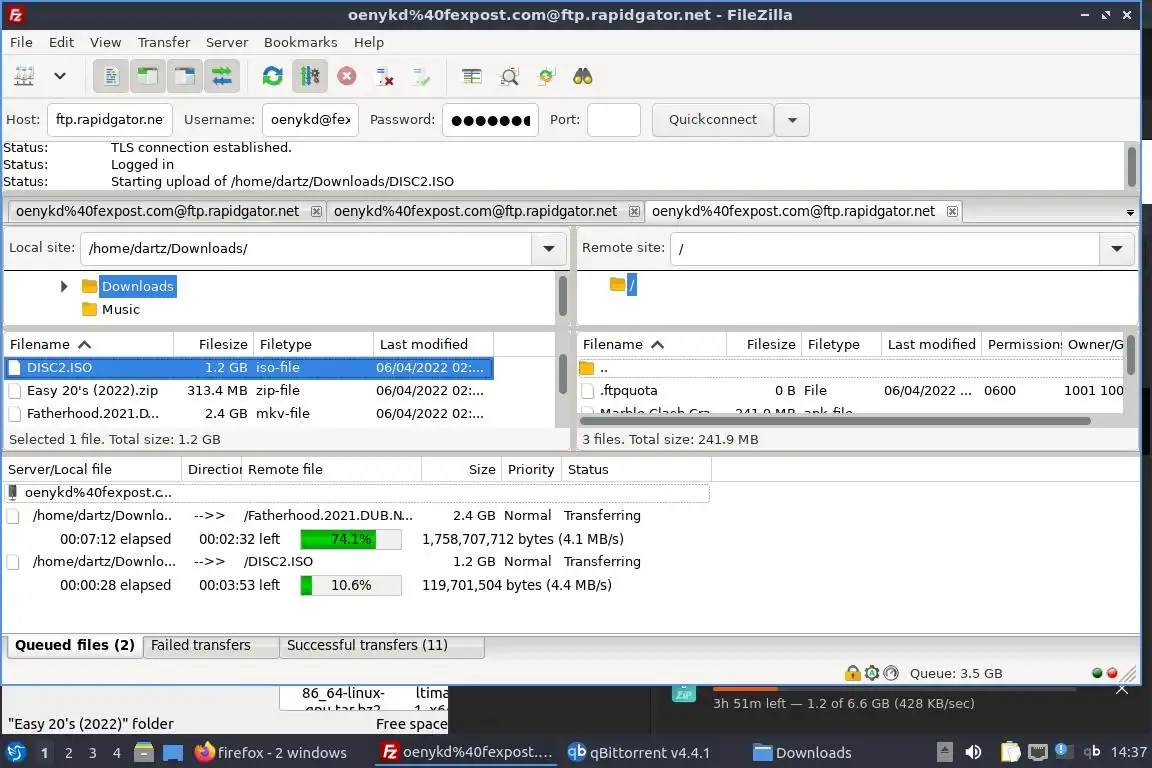Open the View menu
Image resolution: width=1152 pixels, height=768 pixels.
(x=105, y=43)
